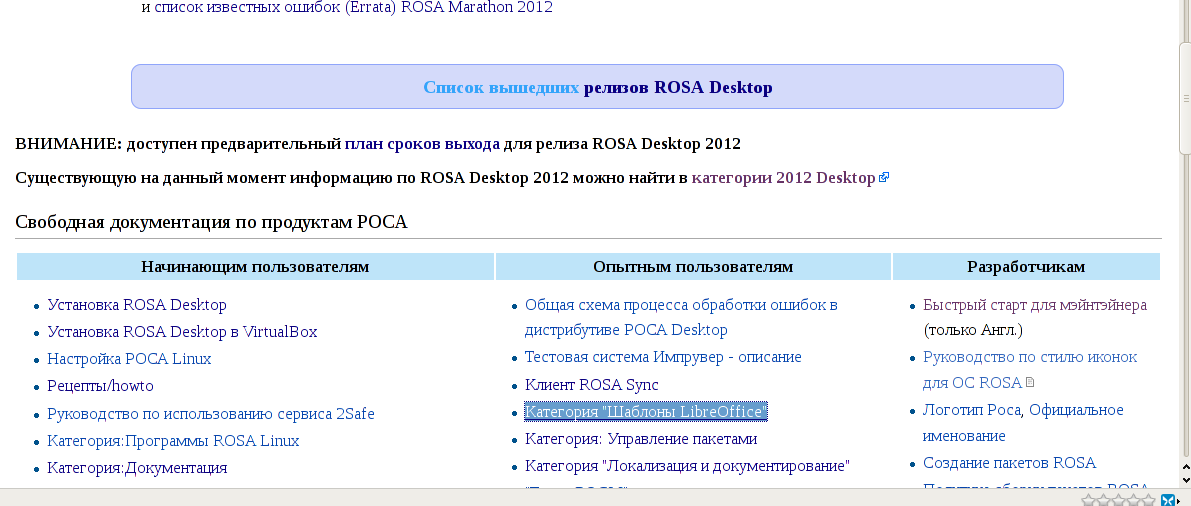
Task: Open 'Локализация и документирование' category
Action: pyautogui.click(x=687, y=466)
